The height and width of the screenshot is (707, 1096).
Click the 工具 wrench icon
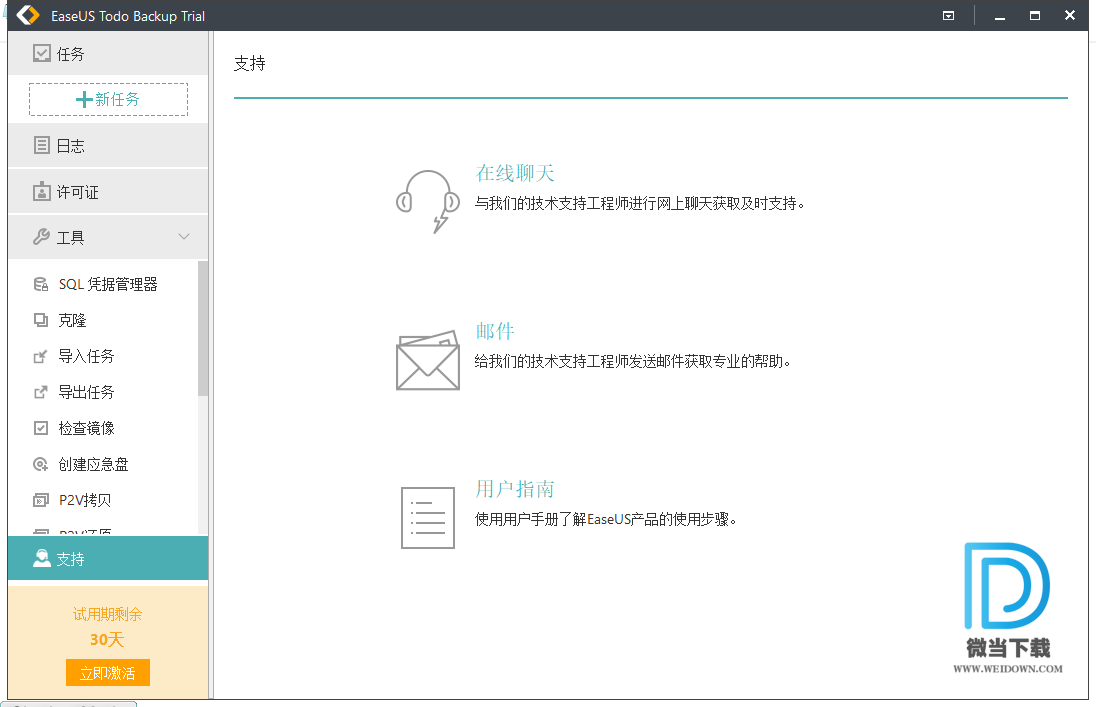pos(41,237)
